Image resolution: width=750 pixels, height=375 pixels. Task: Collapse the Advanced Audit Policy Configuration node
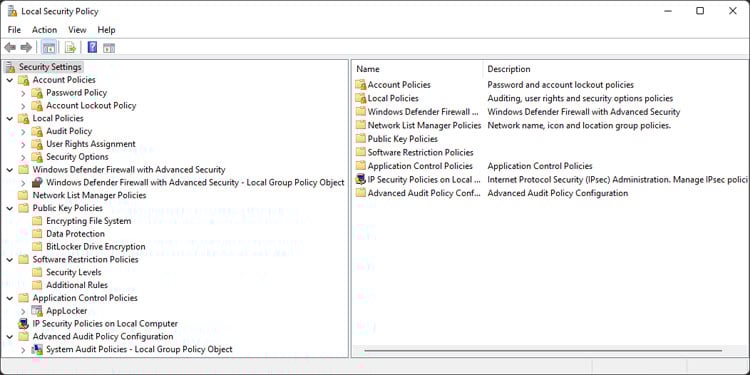pos(10,337)
